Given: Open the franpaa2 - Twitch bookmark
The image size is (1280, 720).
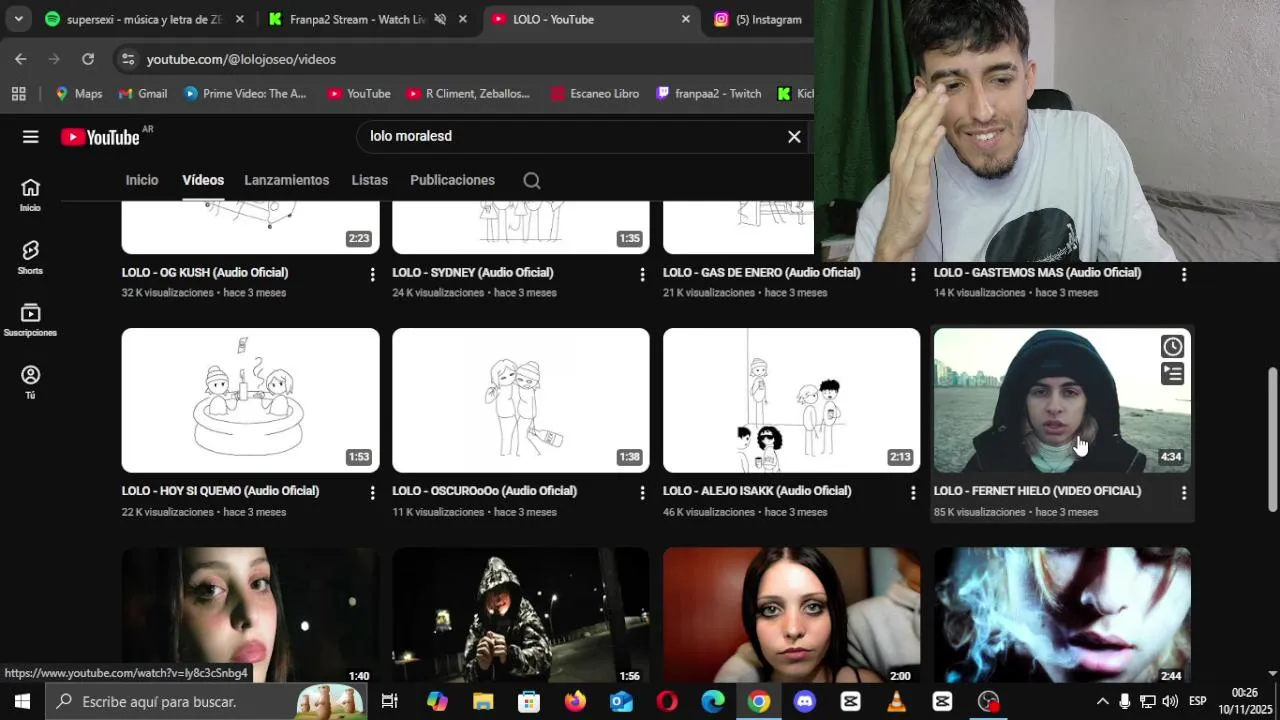Looking at the screenshot, I should coord(709,94).
